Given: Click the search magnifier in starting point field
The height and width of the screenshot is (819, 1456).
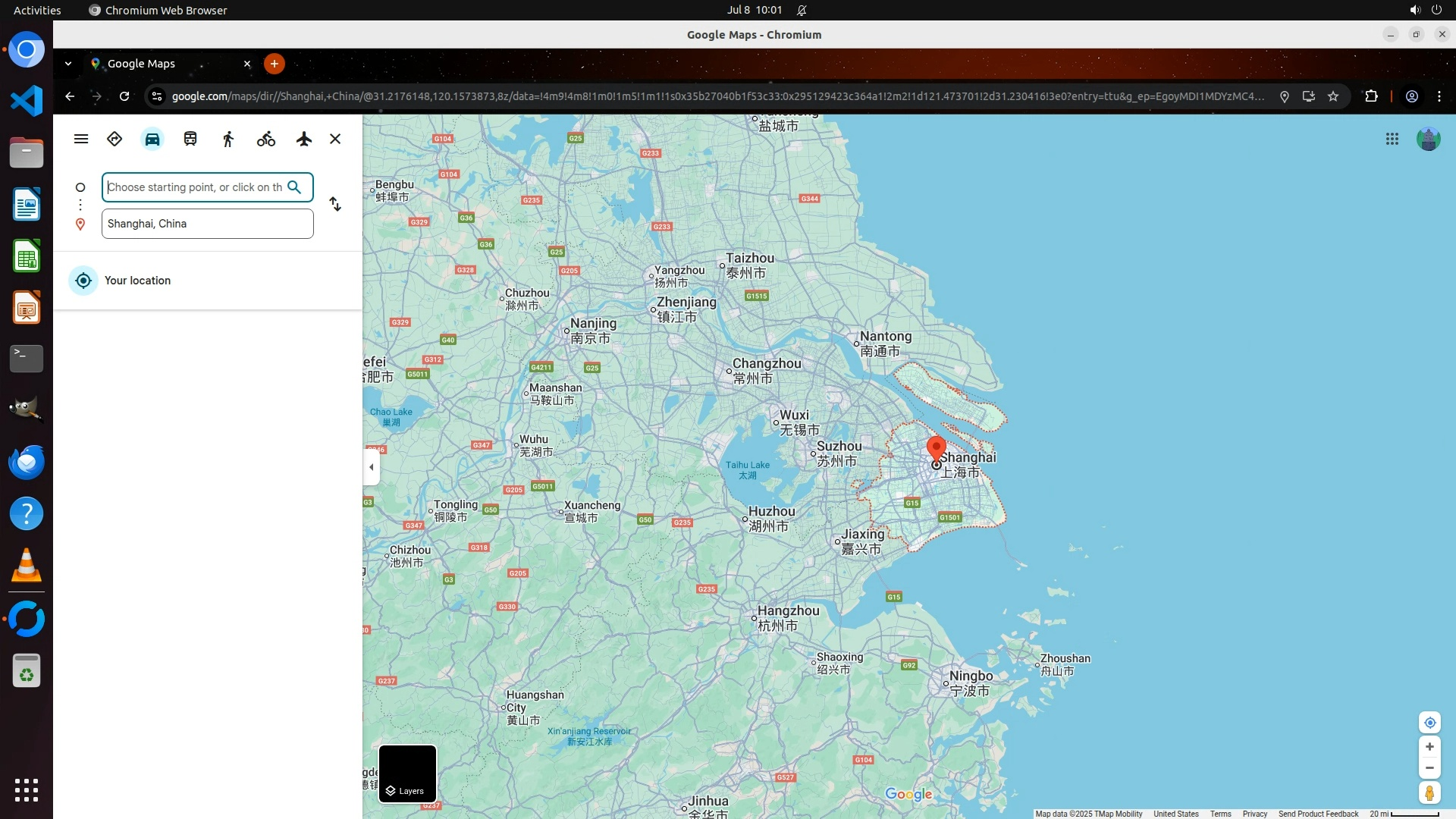Looking at the screenshot, I should [x=294, y=187].
